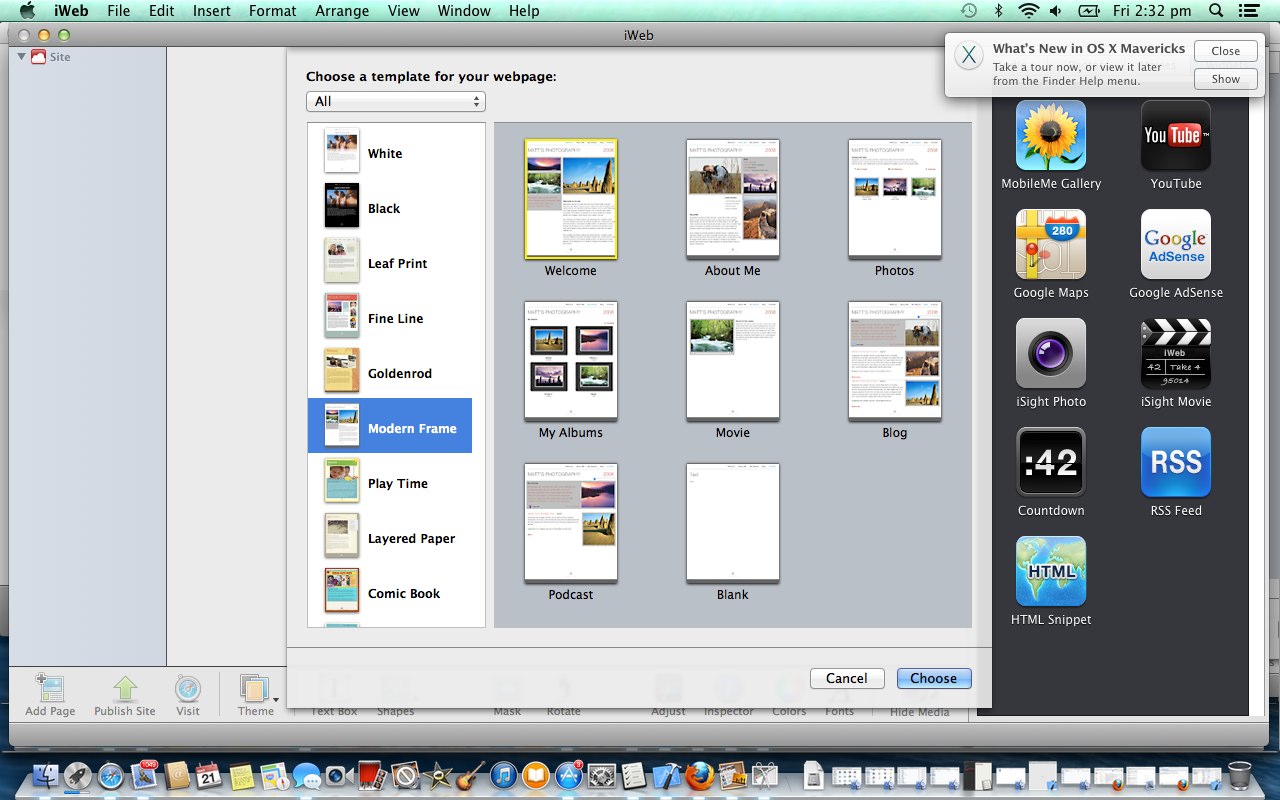Click the Choose button
The width and height of the screenshot is (1280, 800).
[x=934, y=678]
